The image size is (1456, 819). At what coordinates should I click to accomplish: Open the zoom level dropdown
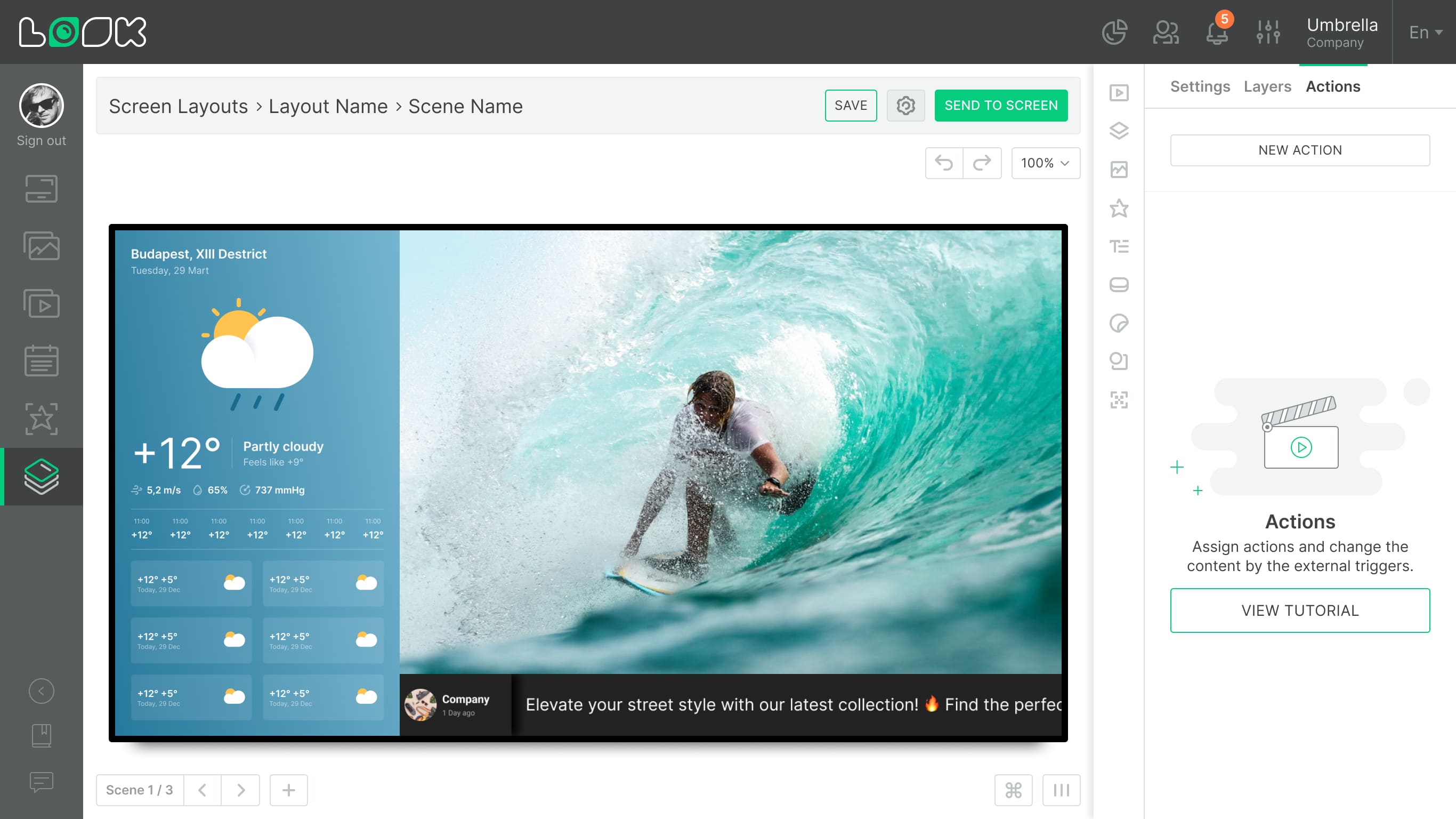(x=1045, y=163)
